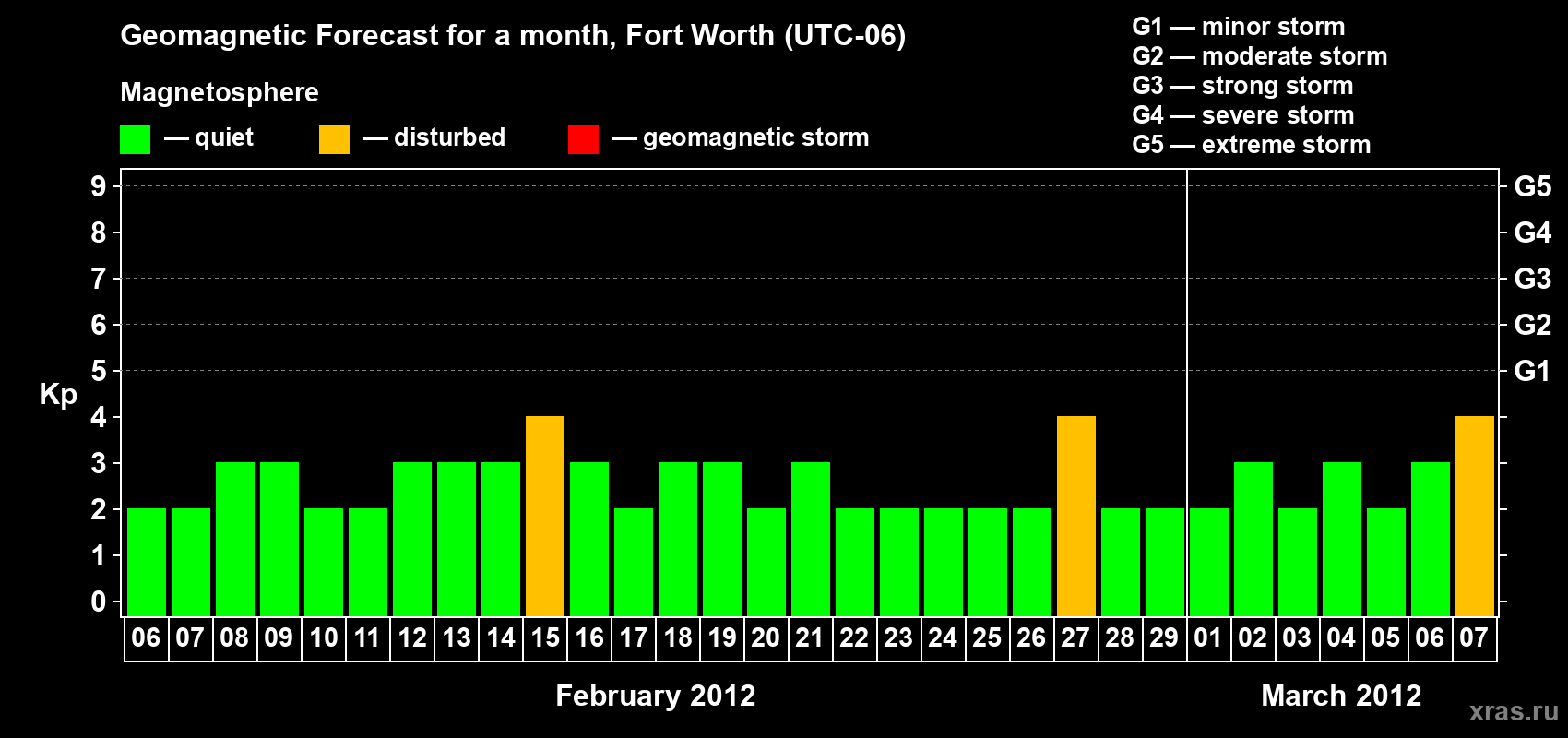Click the 'G1 — minor storm' legend line
This screenshot has width=1568, height=738.
click(x=1239, y=27)
